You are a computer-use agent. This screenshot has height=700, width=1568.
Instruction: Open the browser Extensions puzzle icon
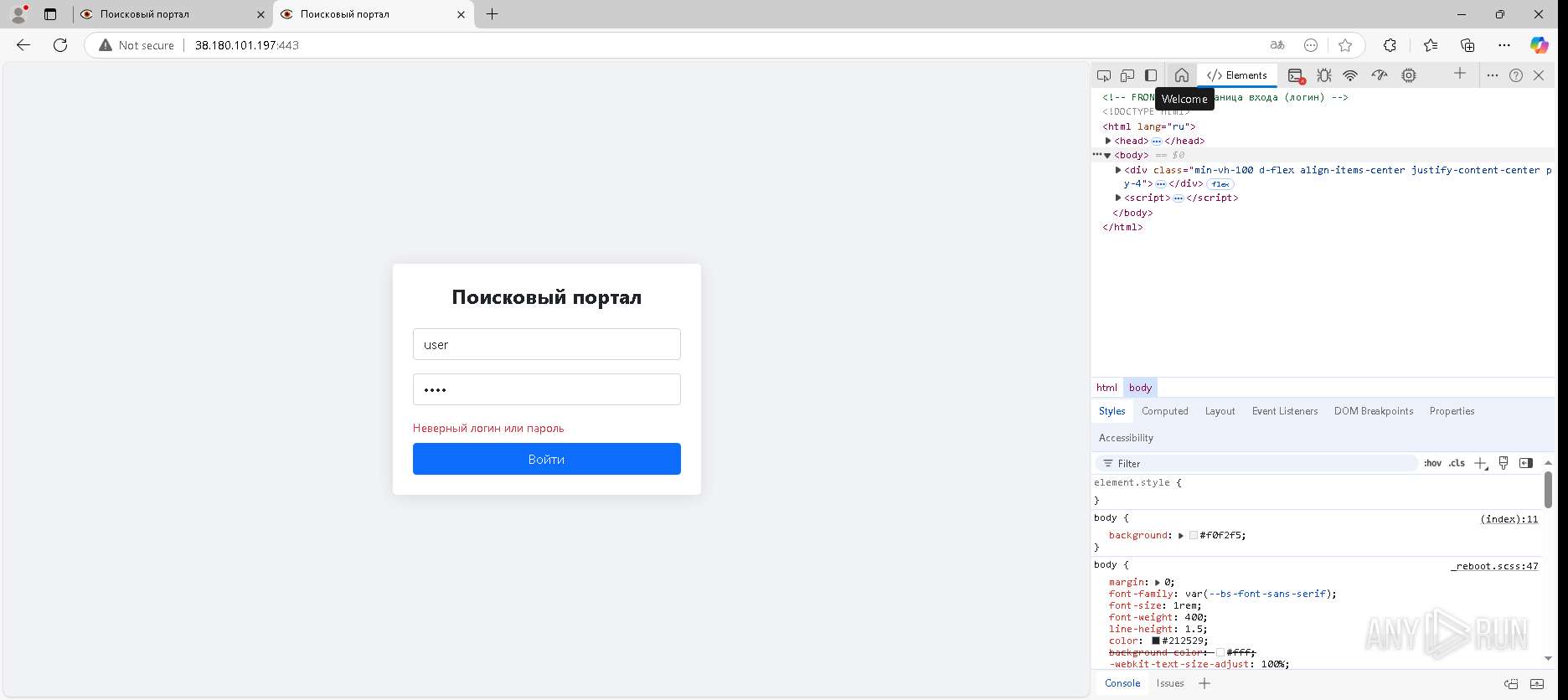pos(1390,45)
